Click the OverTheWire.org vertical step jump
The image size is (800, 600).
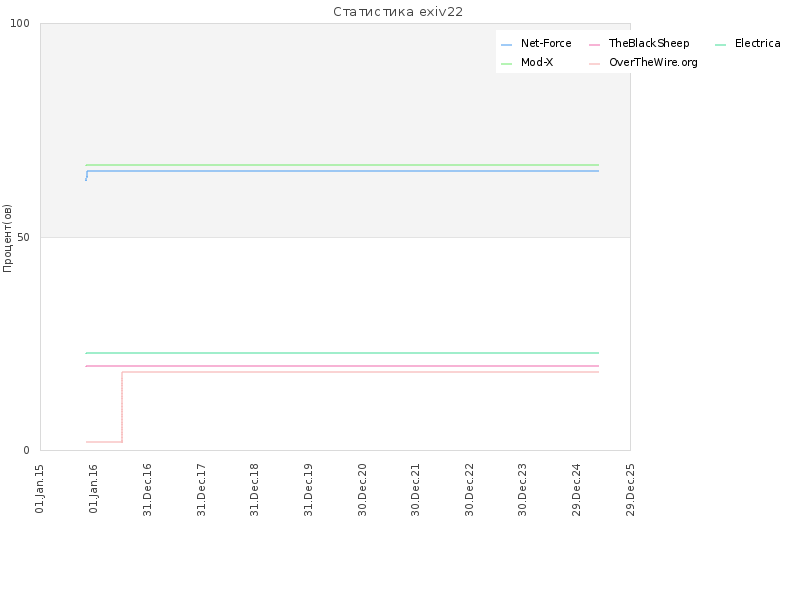122,407
